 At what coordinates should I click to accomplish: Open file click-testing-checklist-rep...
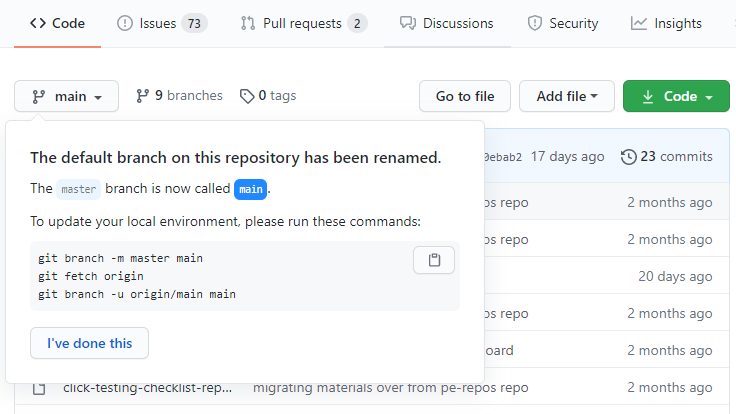147,389
